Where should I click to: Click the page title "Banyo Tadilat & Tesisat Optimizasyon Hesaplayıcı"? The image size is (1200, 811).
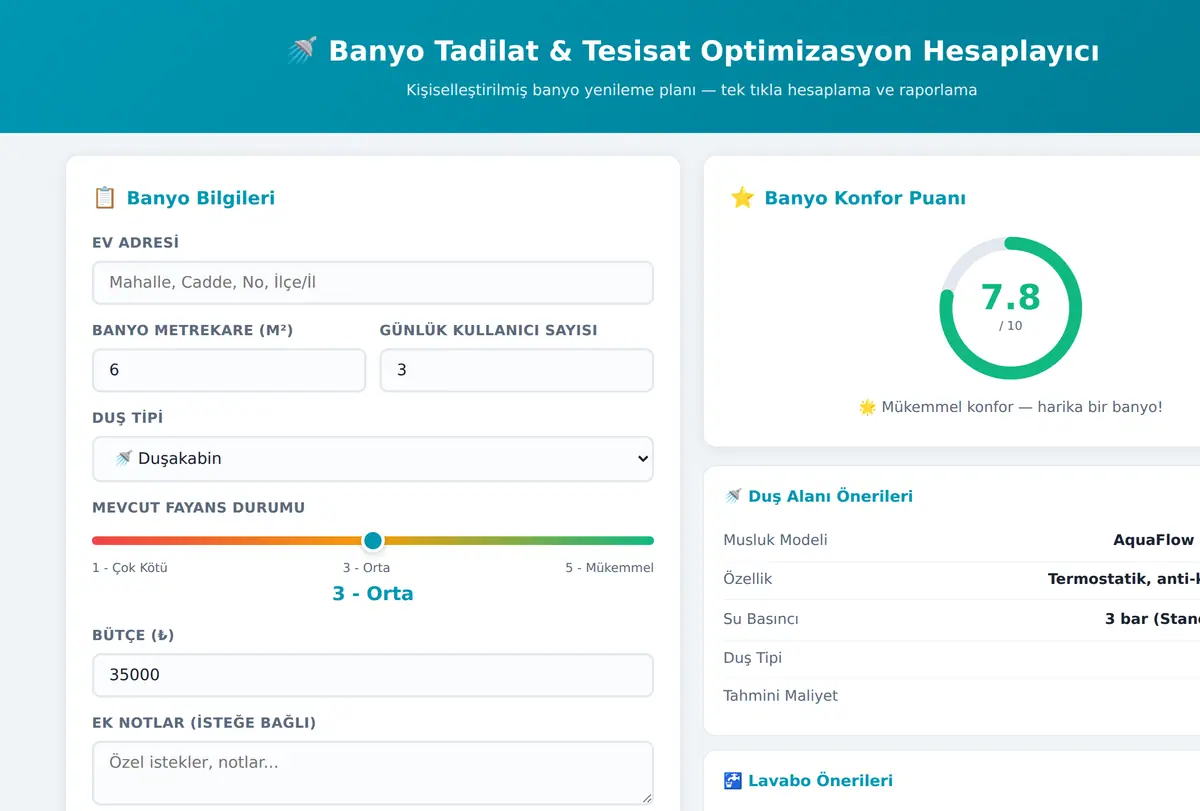tap(714, 51)
